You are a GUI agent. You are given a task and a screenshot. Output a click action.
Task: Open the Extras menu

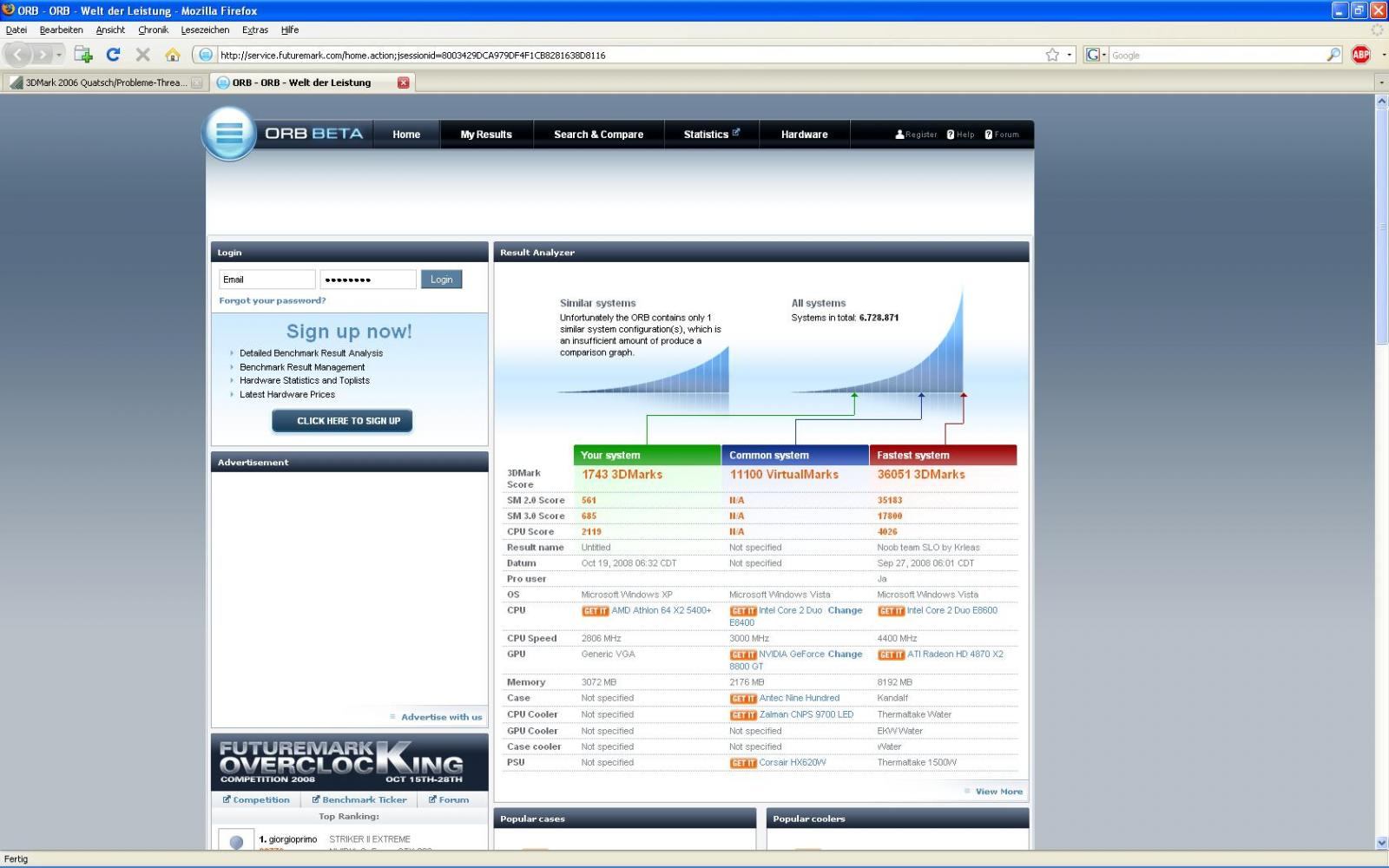[254, 30]
